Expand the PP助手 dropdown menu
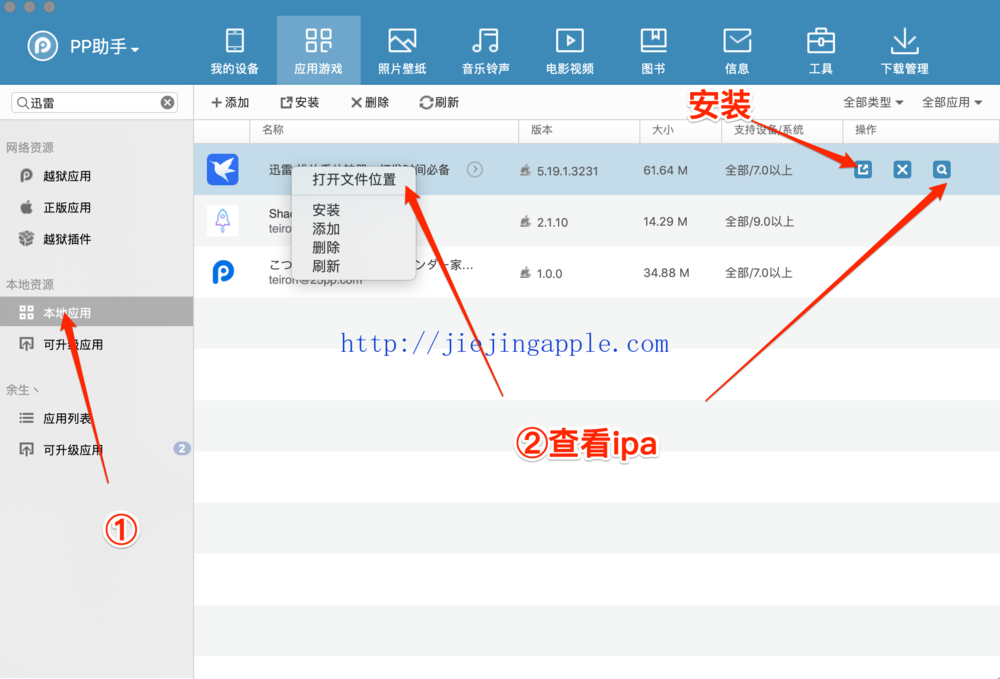The width and height of the screenshot is (1000, 679). (135, 48)
